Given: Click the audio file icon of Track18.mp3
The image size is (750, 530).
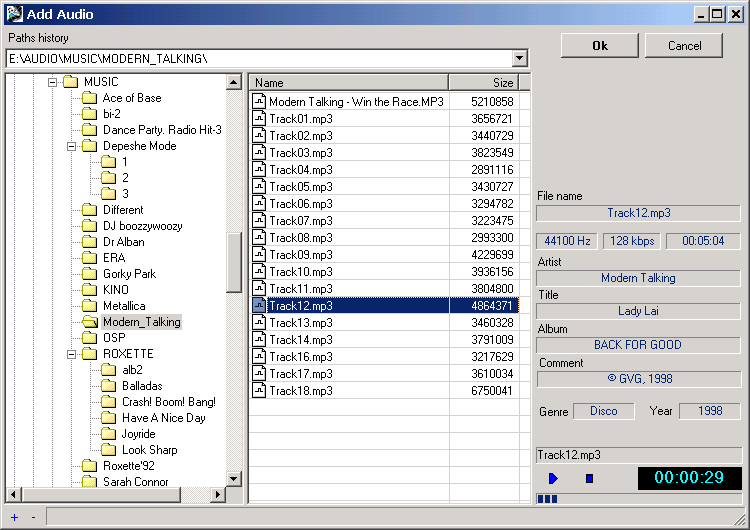Looking at the screenshot, I should [x=259, y=391].
